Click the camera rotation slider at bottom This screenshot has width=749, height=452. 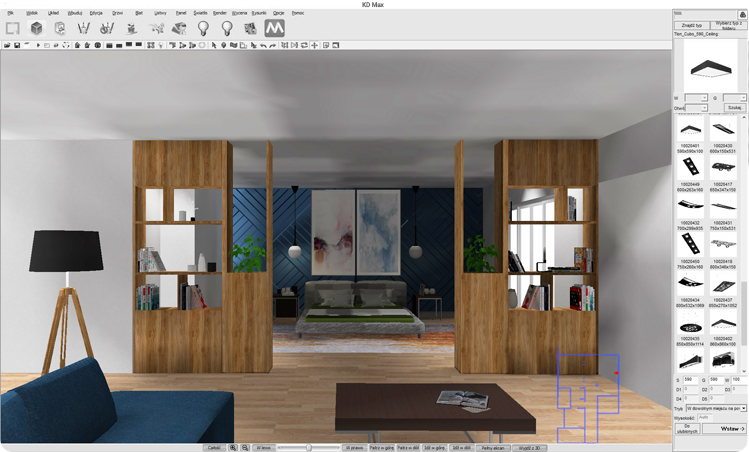click(308, 447)
